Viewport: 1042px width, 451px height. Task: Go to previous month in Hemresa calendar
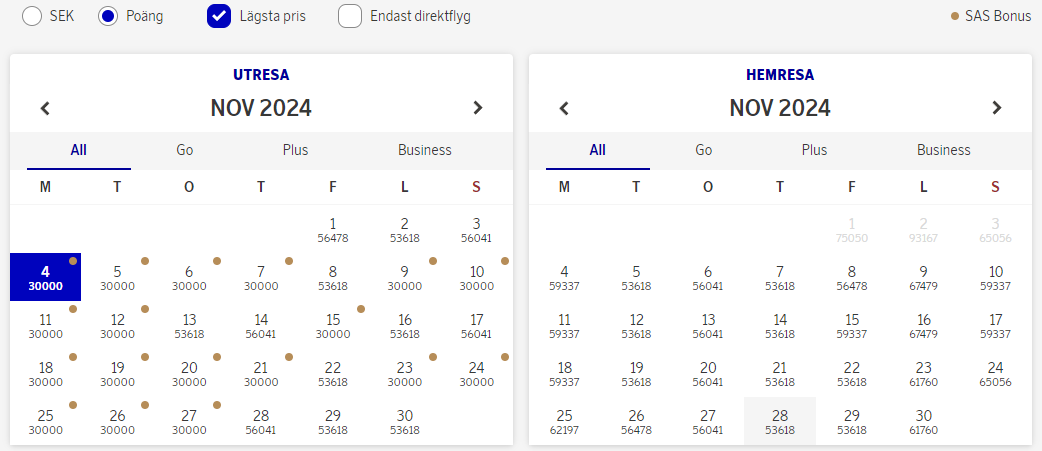564,108
